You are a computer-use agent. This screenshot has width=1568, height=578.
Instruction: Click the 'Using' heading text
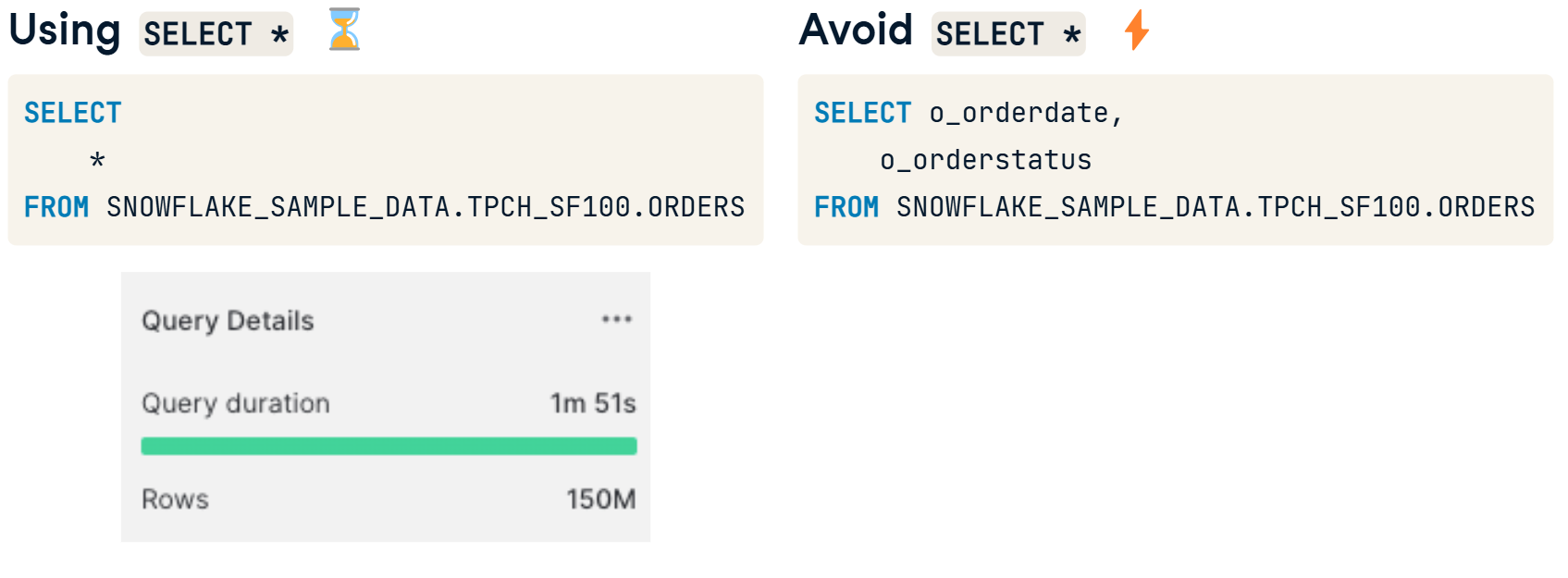(65, 31)
